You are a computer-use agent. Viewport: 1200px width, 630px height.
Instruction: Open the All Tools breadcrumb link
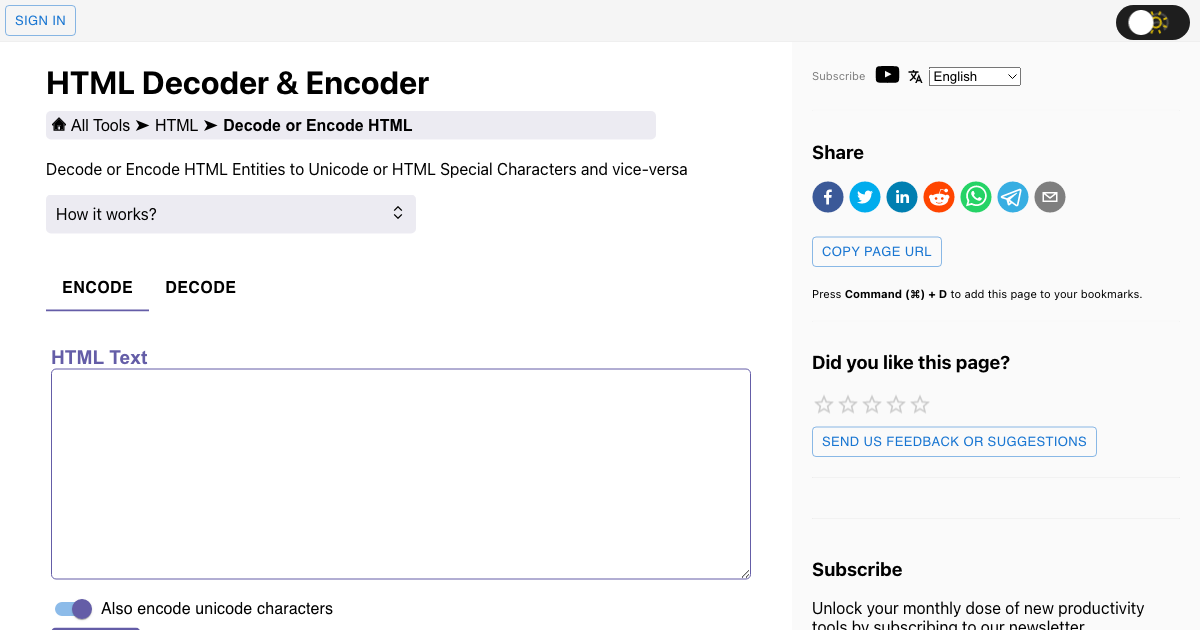(99, 124)
